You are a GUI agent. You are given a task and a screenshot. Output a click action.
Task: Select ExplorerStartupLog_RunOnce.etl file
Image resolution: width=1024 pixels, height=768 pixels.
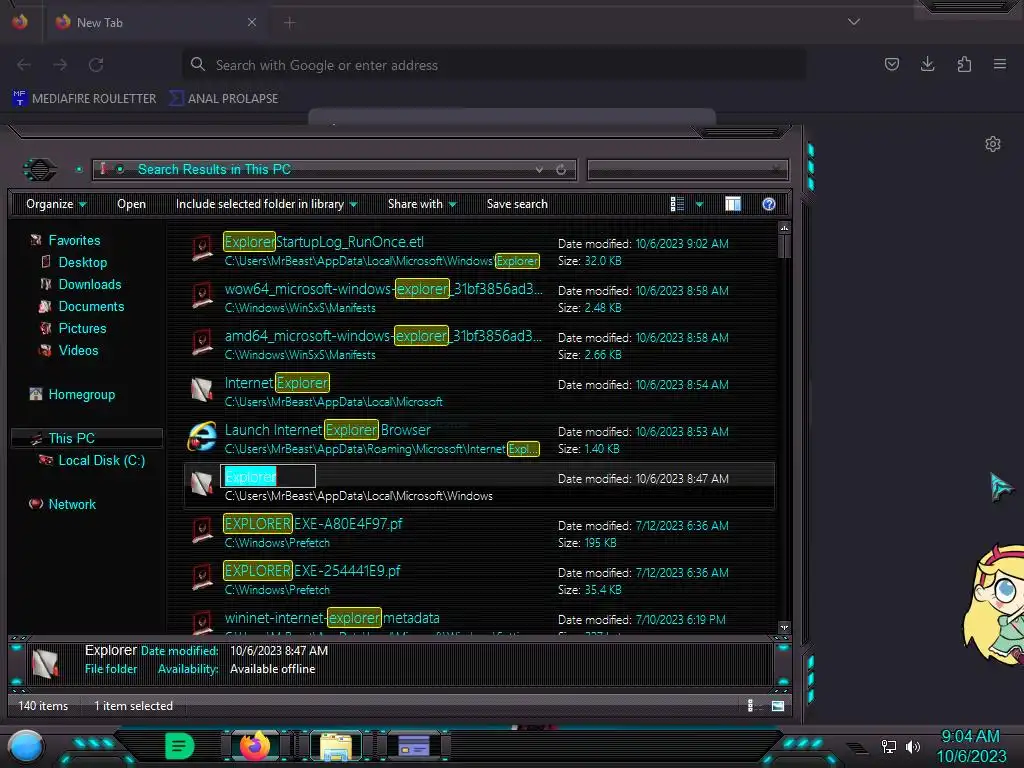pos(480,251)
